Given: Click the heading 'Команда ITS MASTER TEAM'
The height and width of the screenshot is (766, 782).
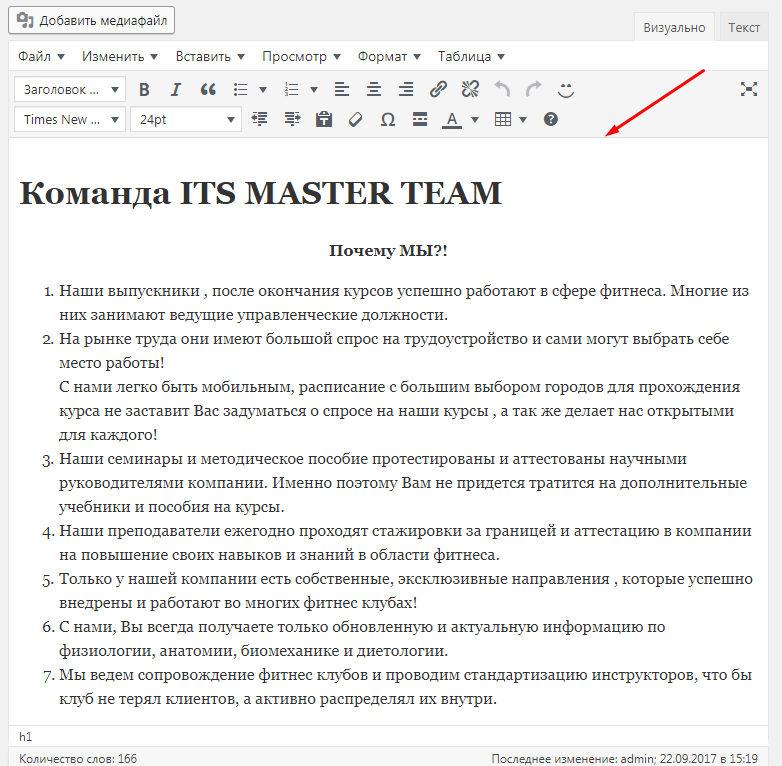Looking at the screenshot, I should pyautogui.click(x=260, y=193).
